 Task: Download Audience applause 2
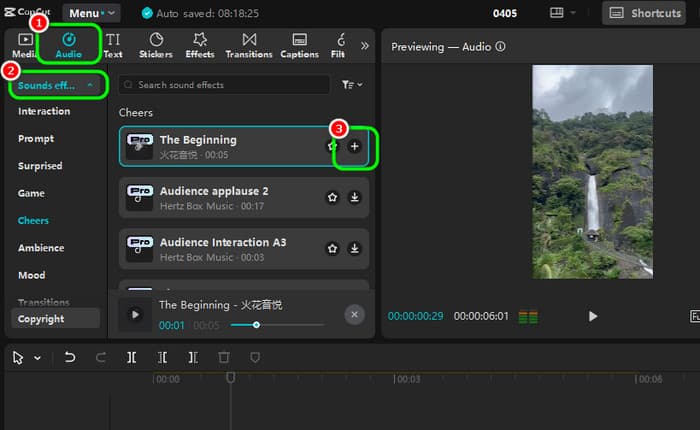354,197
